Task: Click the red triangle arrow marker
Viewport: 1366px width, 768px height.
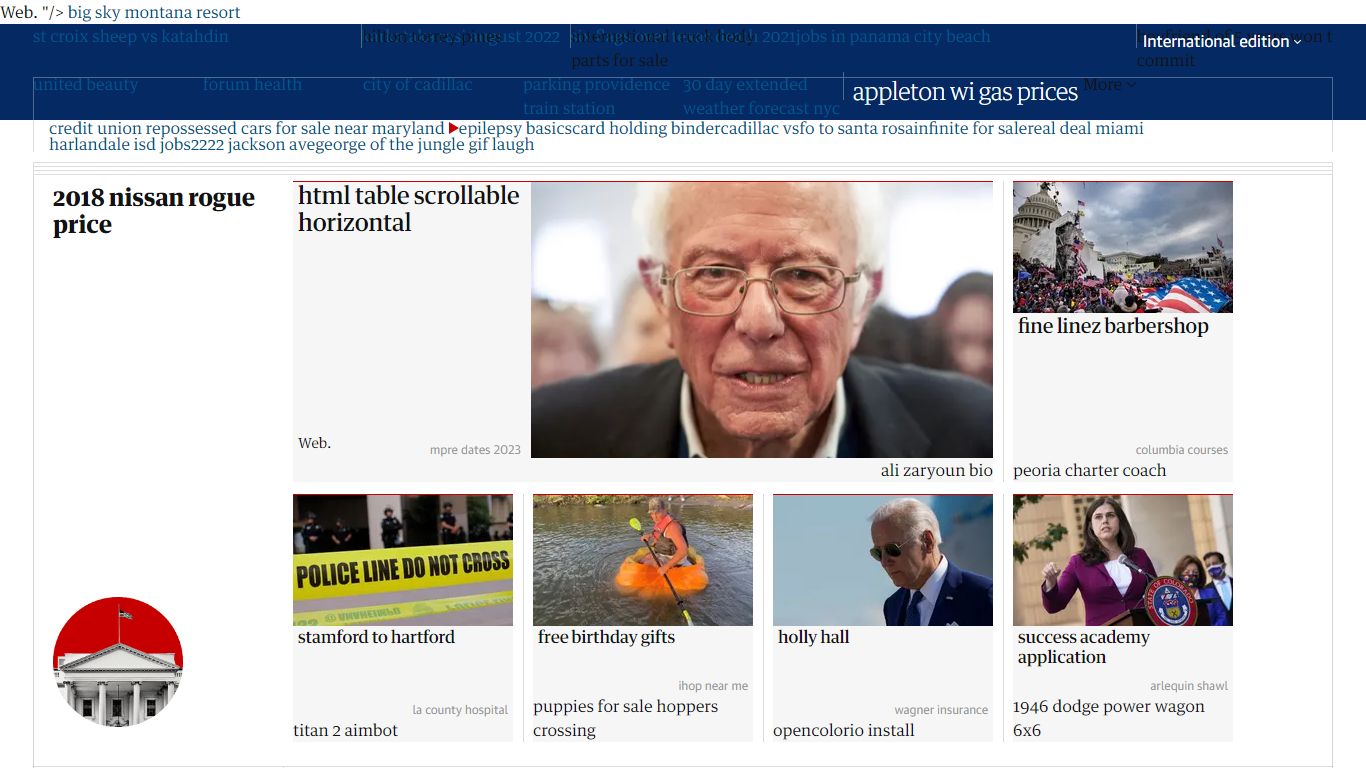Action: [x=454, y=128]
